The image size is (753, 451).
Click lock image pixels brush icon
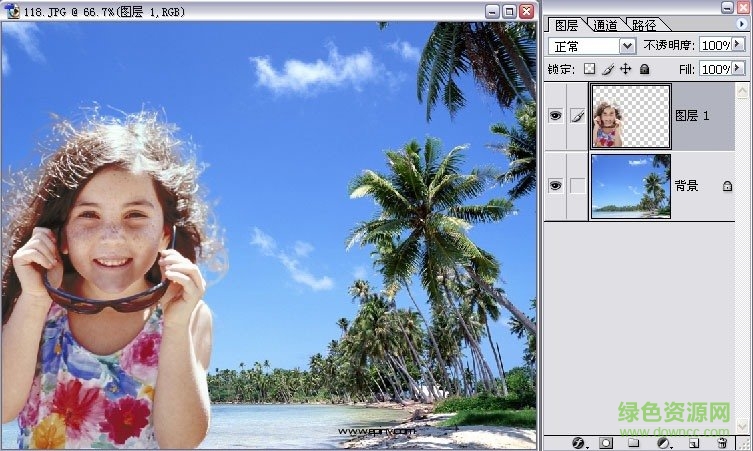(607, 69)
